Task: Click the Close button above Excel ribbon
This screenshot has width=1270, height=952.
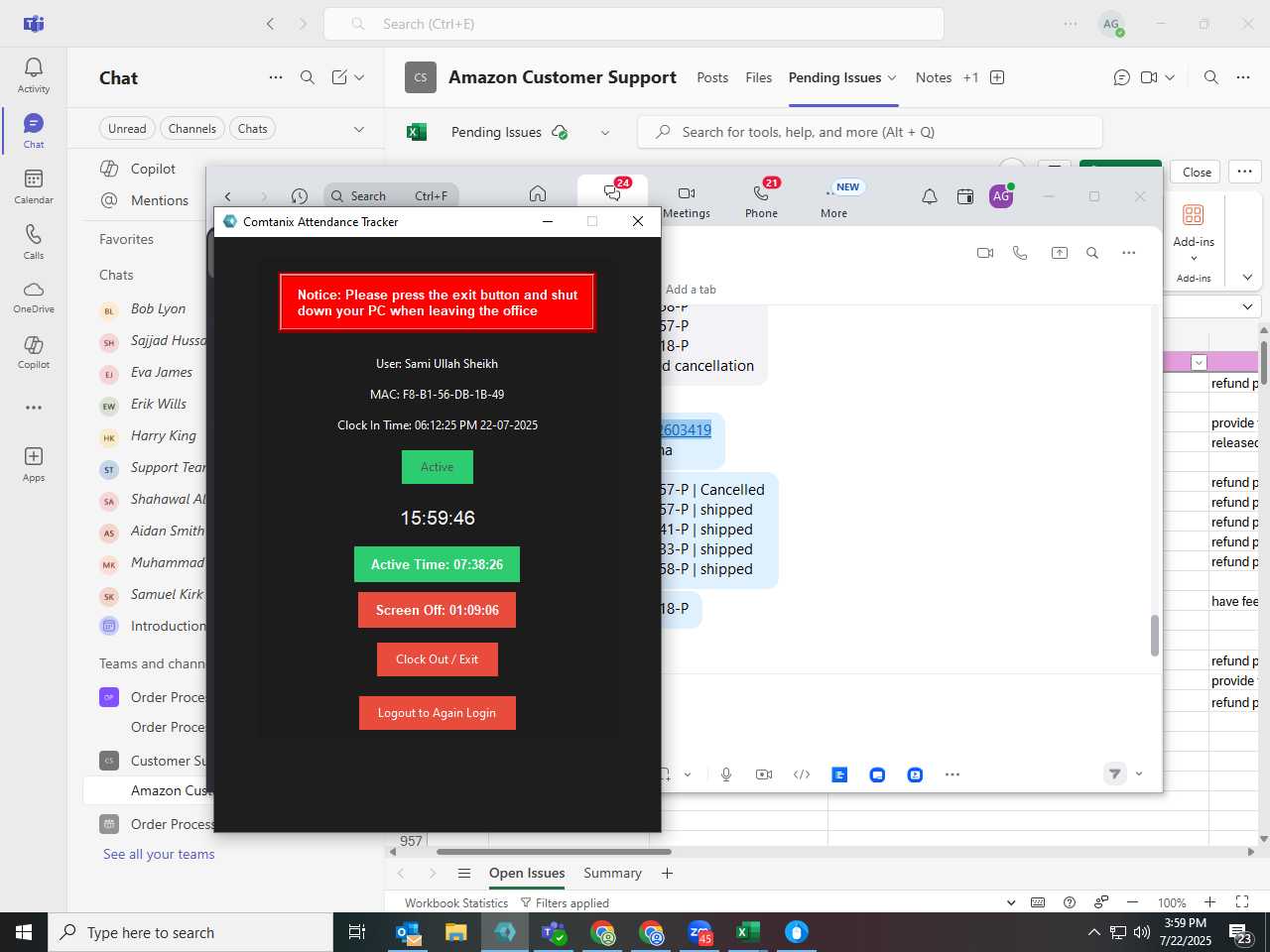Action: (1197, 172)
